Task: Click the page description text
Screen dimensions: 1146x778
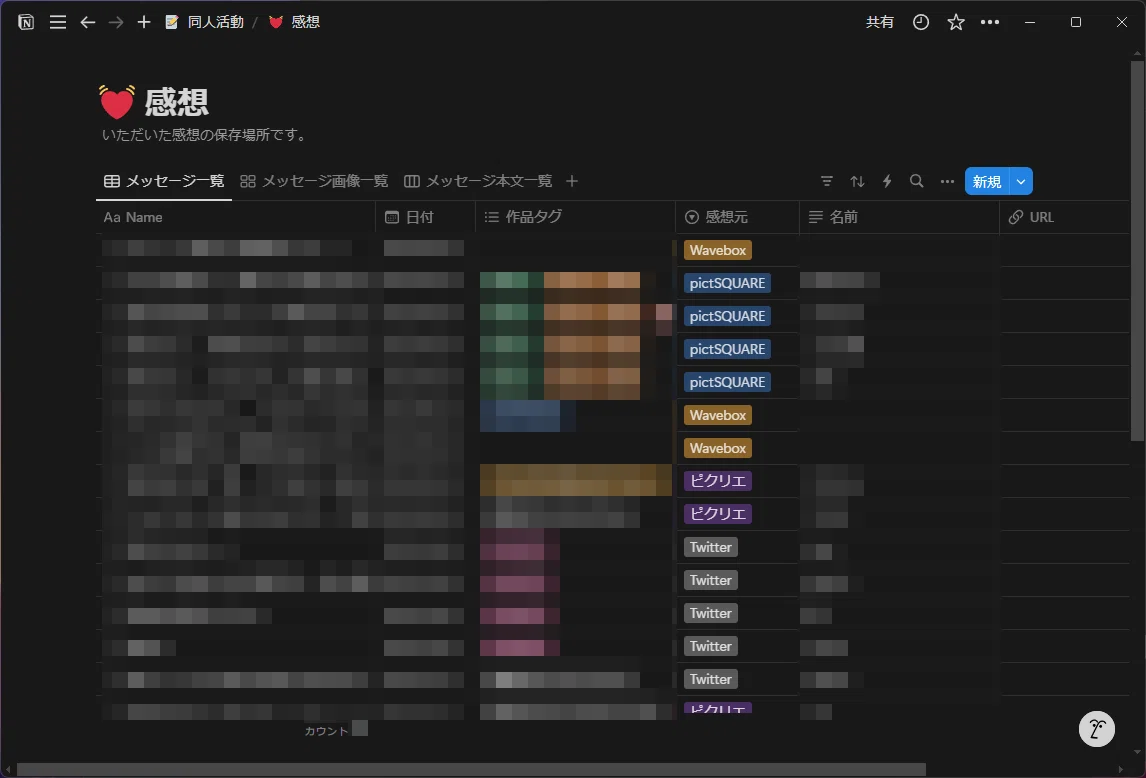Action: [x=206, y=135]
